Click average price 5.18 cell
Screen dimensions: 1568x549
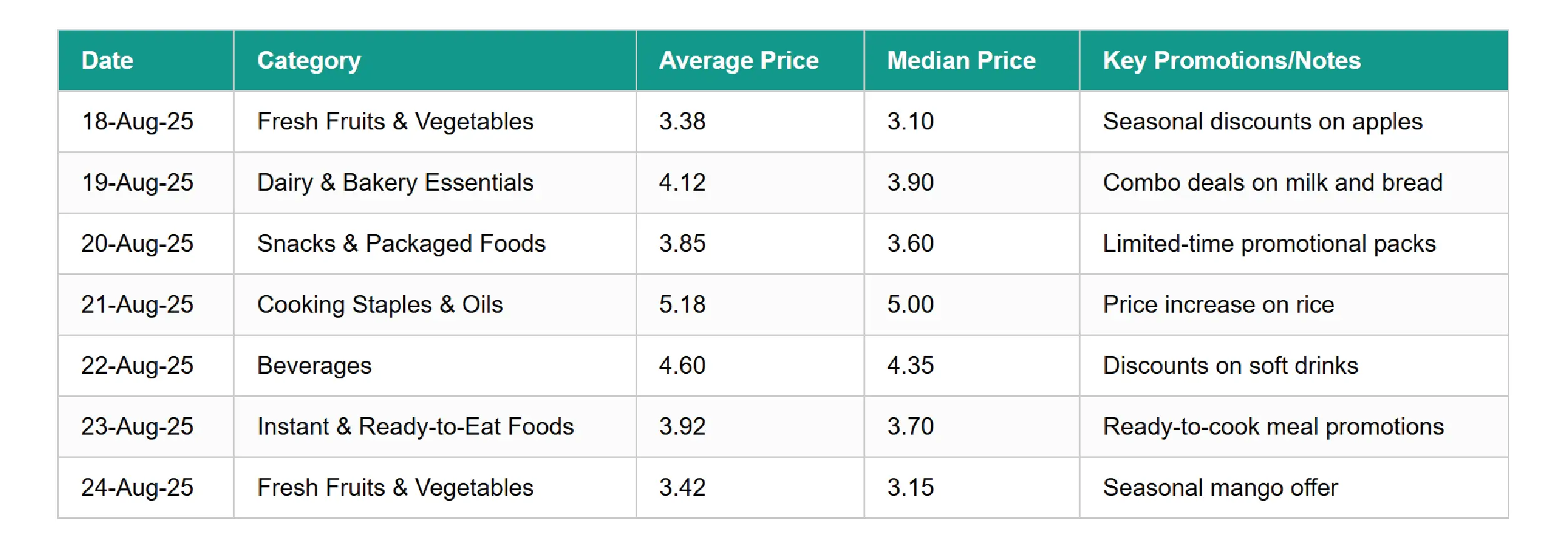(682, 305)
